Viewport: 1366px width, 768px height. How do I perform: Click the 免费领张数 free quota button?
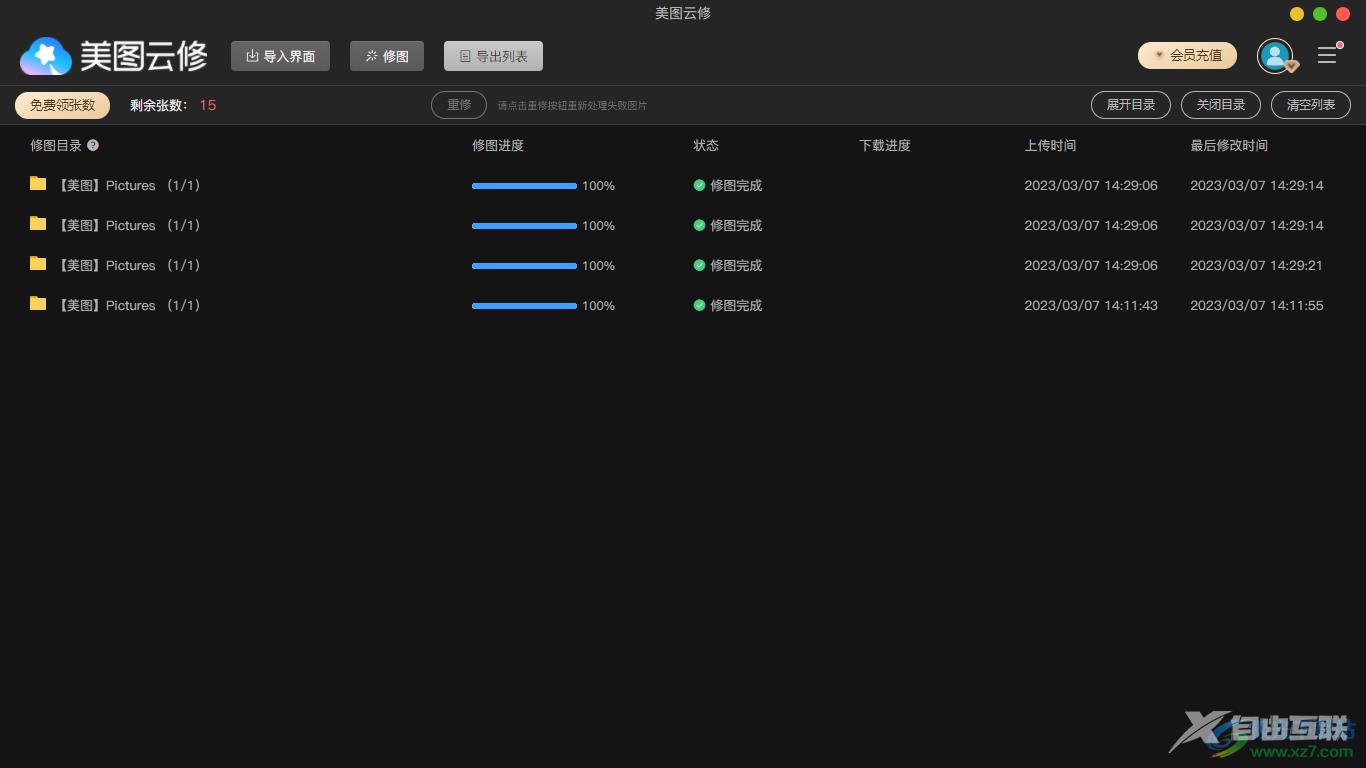click(62, 105)
